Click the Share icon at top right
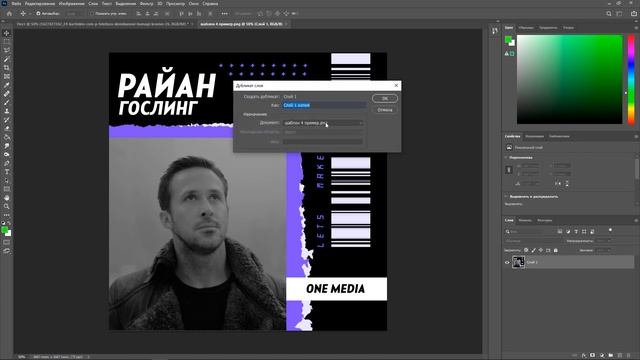Image resolution: width=640 pixels, height=360 pixels. (633, 13)
